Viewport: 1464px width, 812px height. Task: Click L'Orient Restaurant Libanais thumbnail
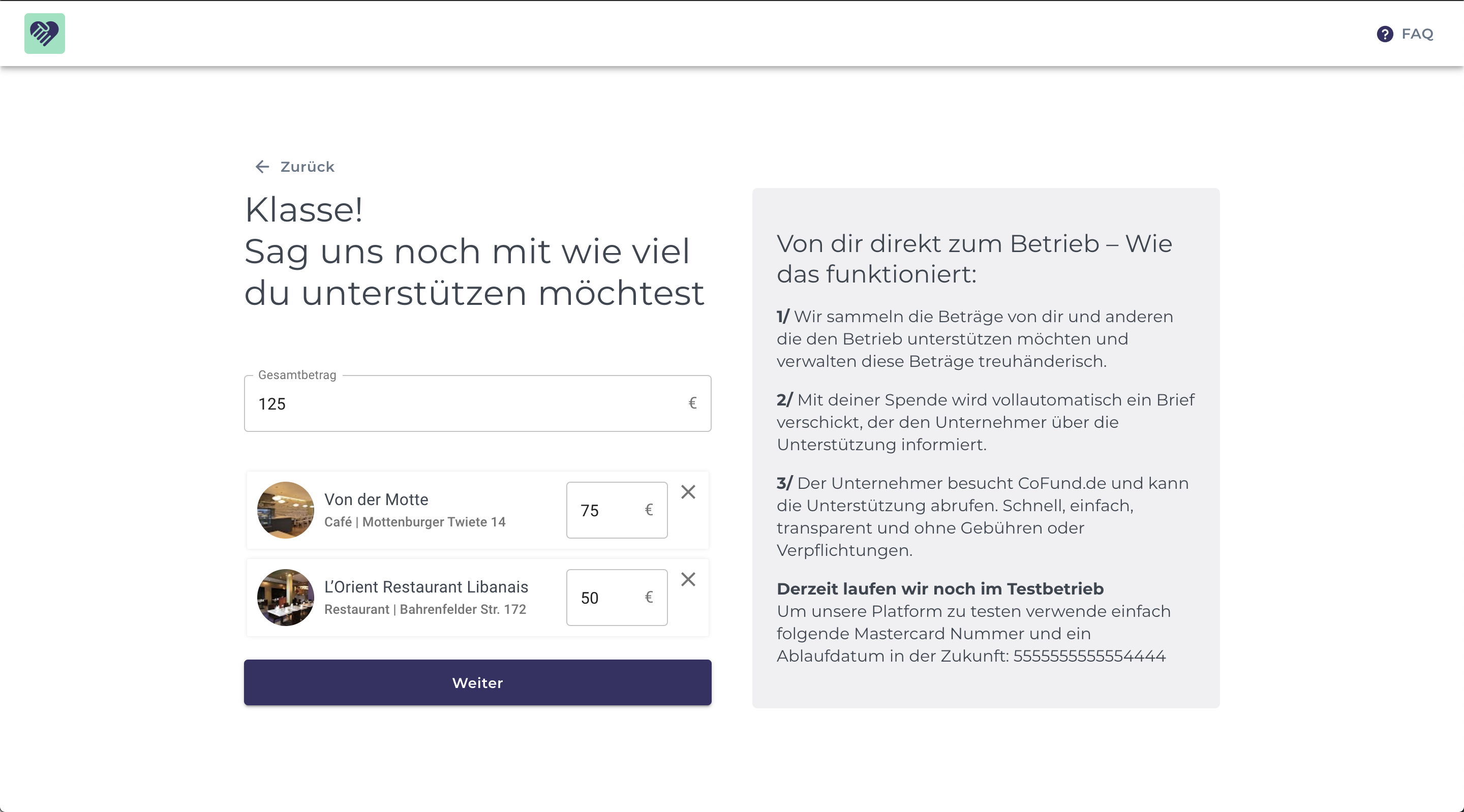click(285, 597)
